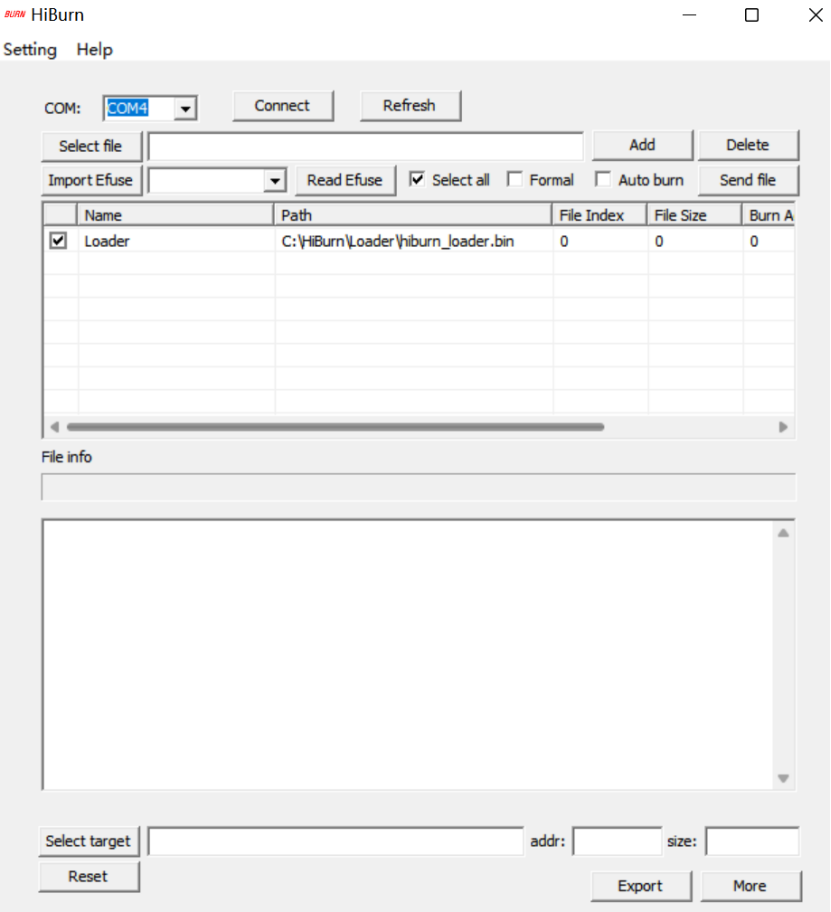Click the Name column header

coord(175,215)
